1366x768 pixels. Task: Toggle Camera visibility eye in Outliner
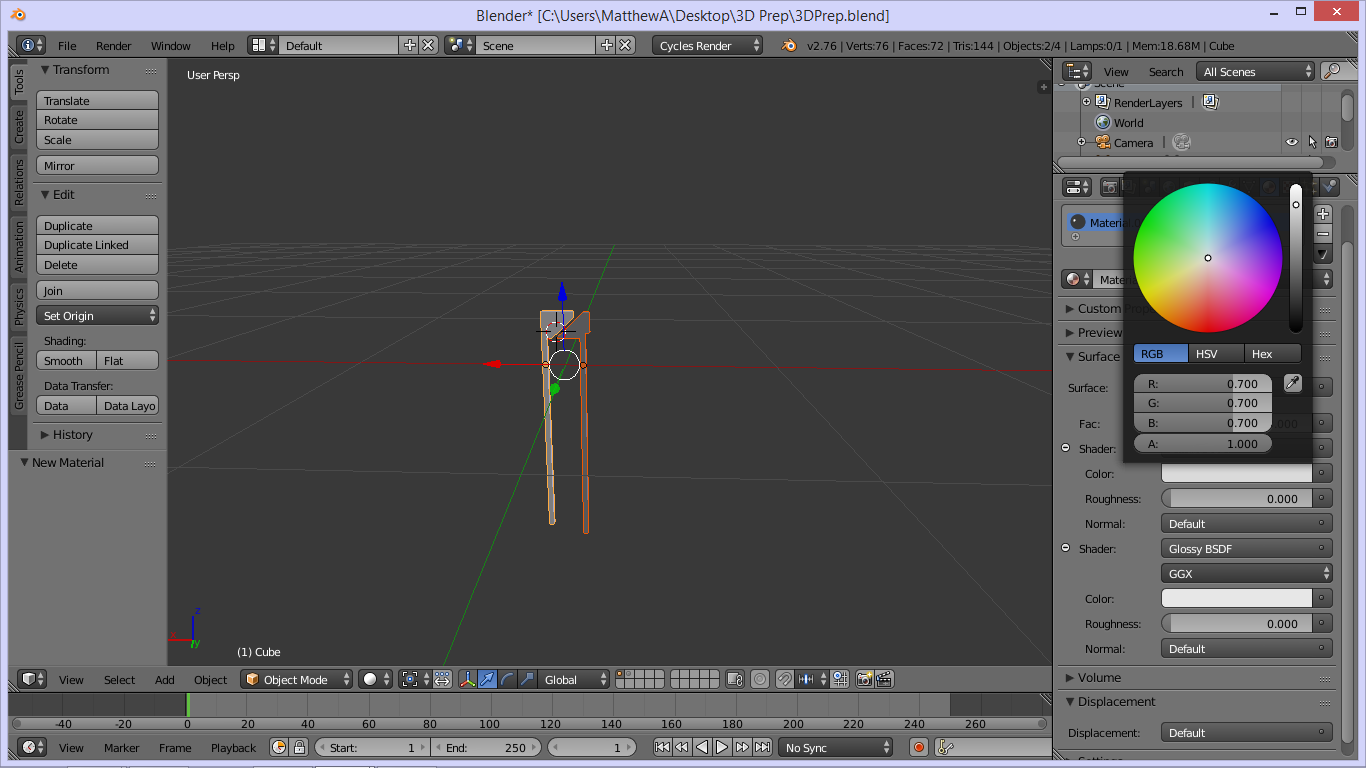pyautogui.click(x=1291, y=142)
